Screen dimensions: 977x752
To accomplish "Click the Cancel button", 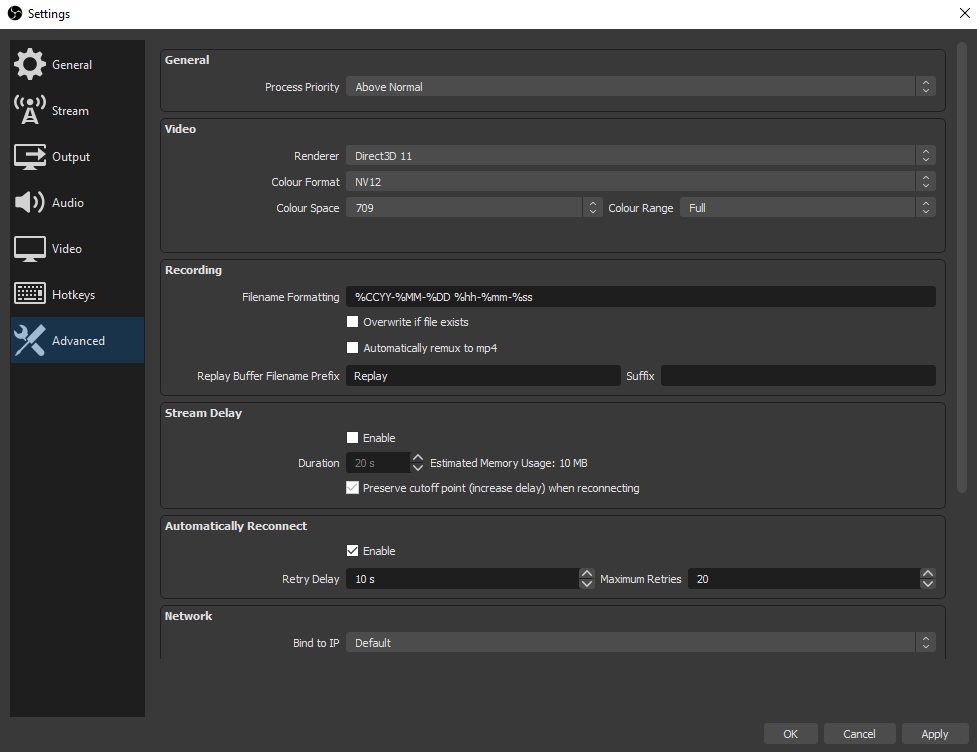I will 859,734.
